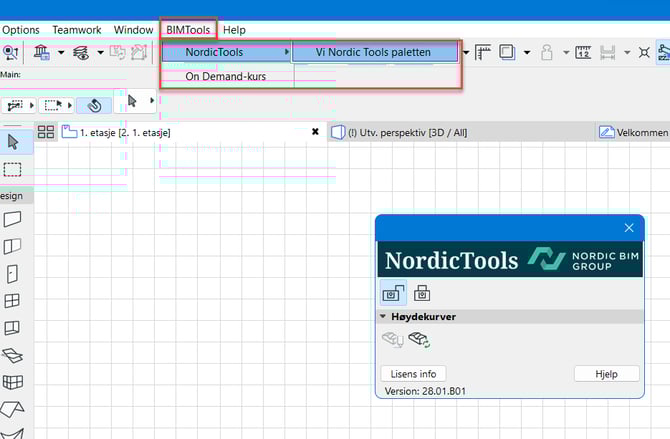Click the terrain refresh icon under Høydekurver
The height and width of the screenshot is (439, 670).
click(419, 340)
